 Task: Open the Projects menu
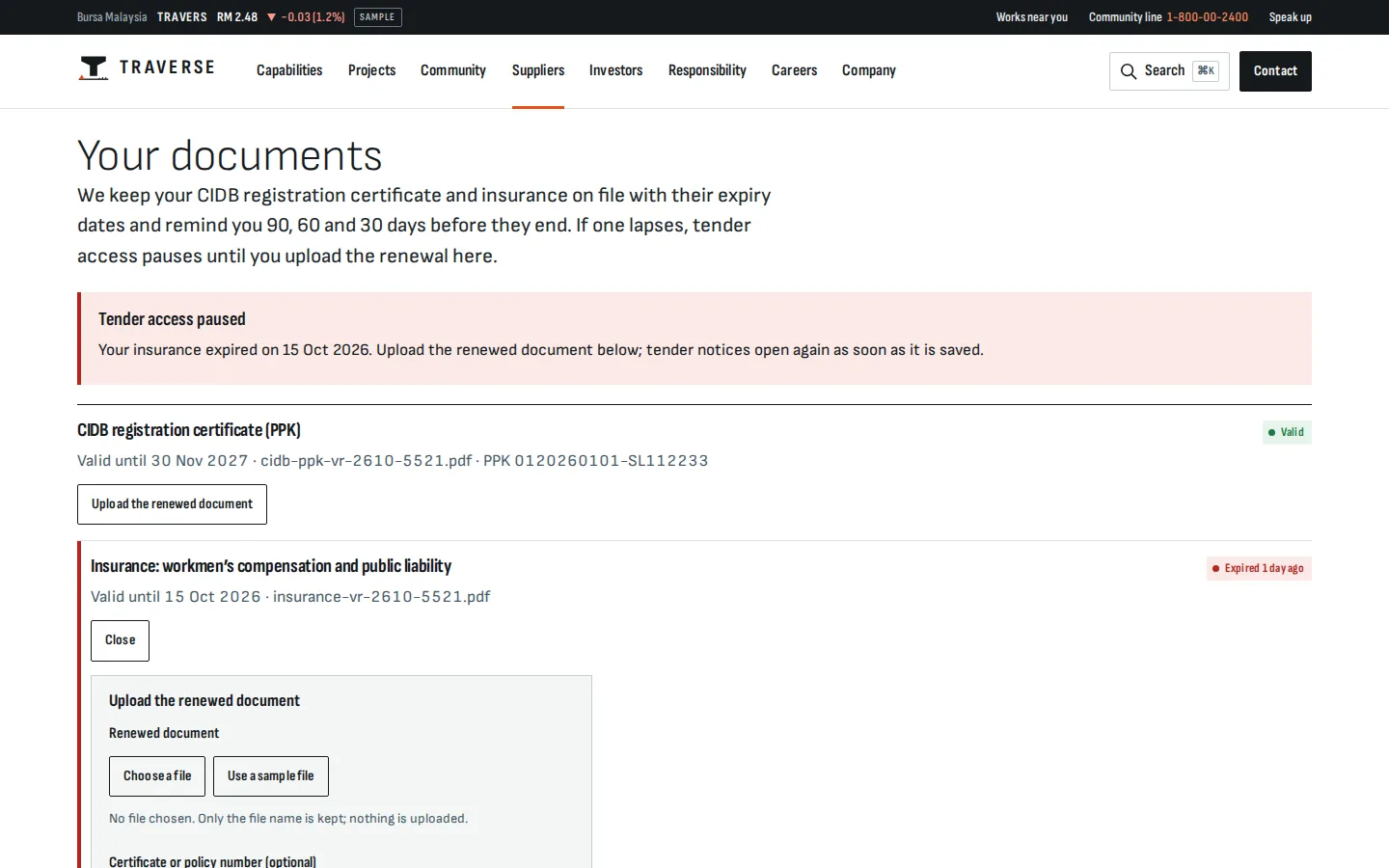(371, 70)
